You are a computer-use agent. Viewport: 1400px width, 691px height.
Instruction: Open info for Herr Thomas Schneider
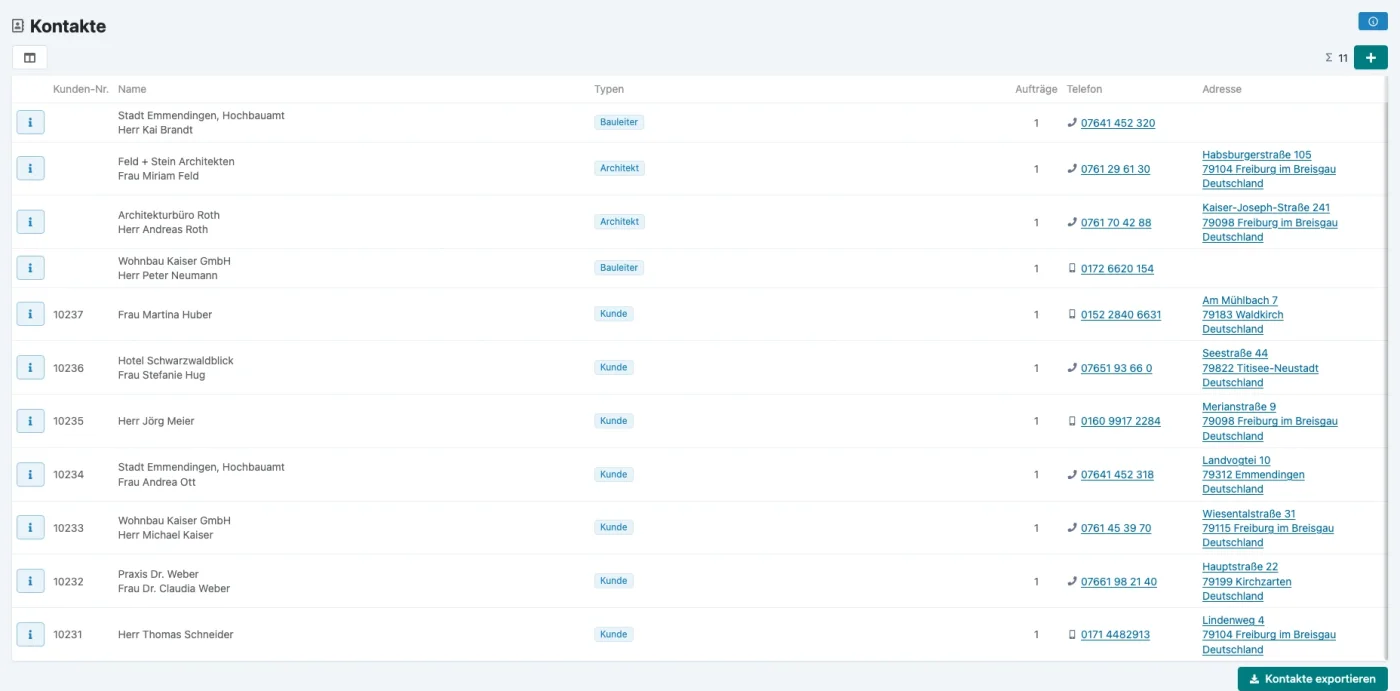pos(30,634)
